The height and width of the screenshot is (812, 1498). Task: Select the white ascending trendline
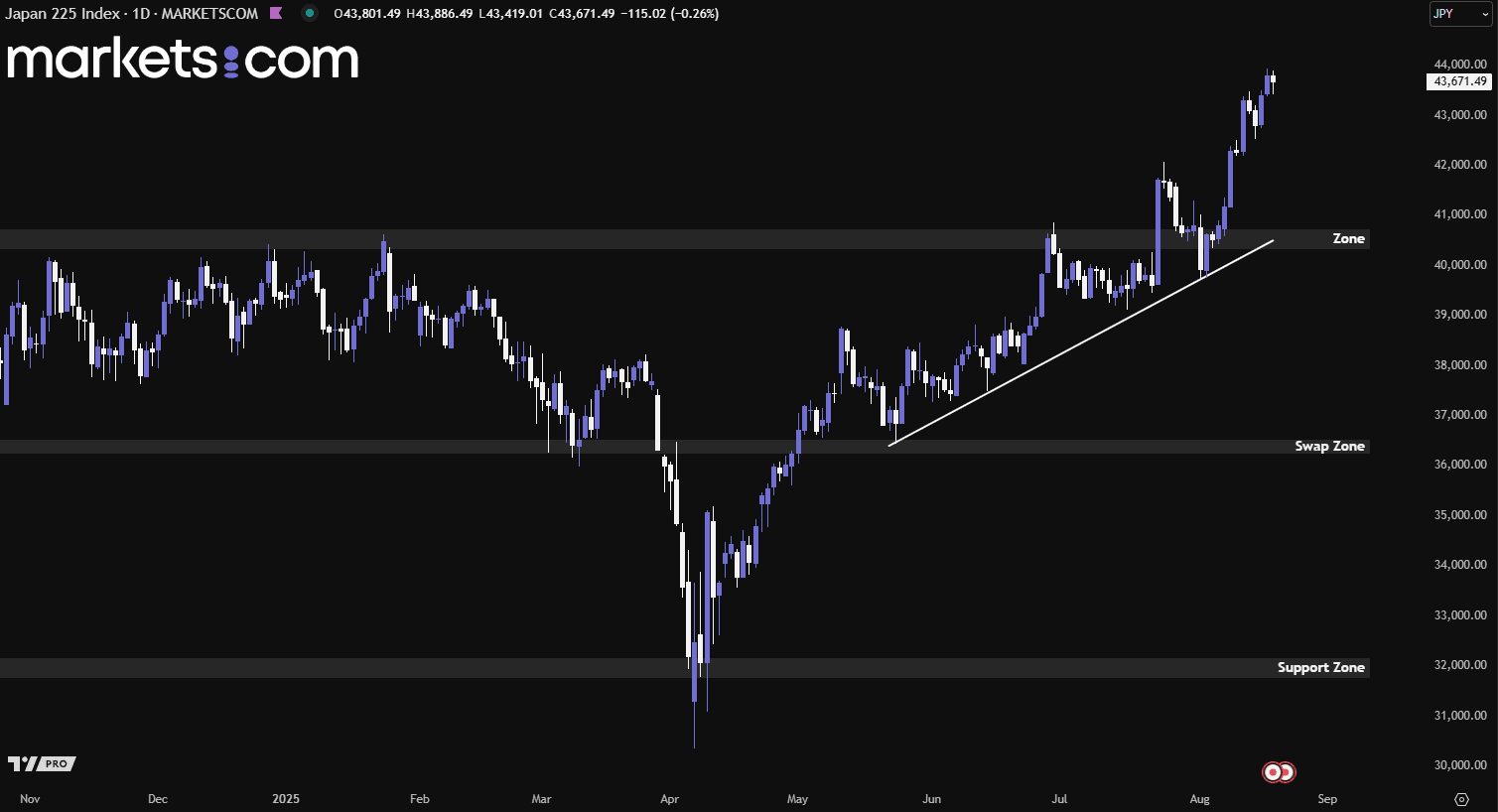tap(1080, 342)
